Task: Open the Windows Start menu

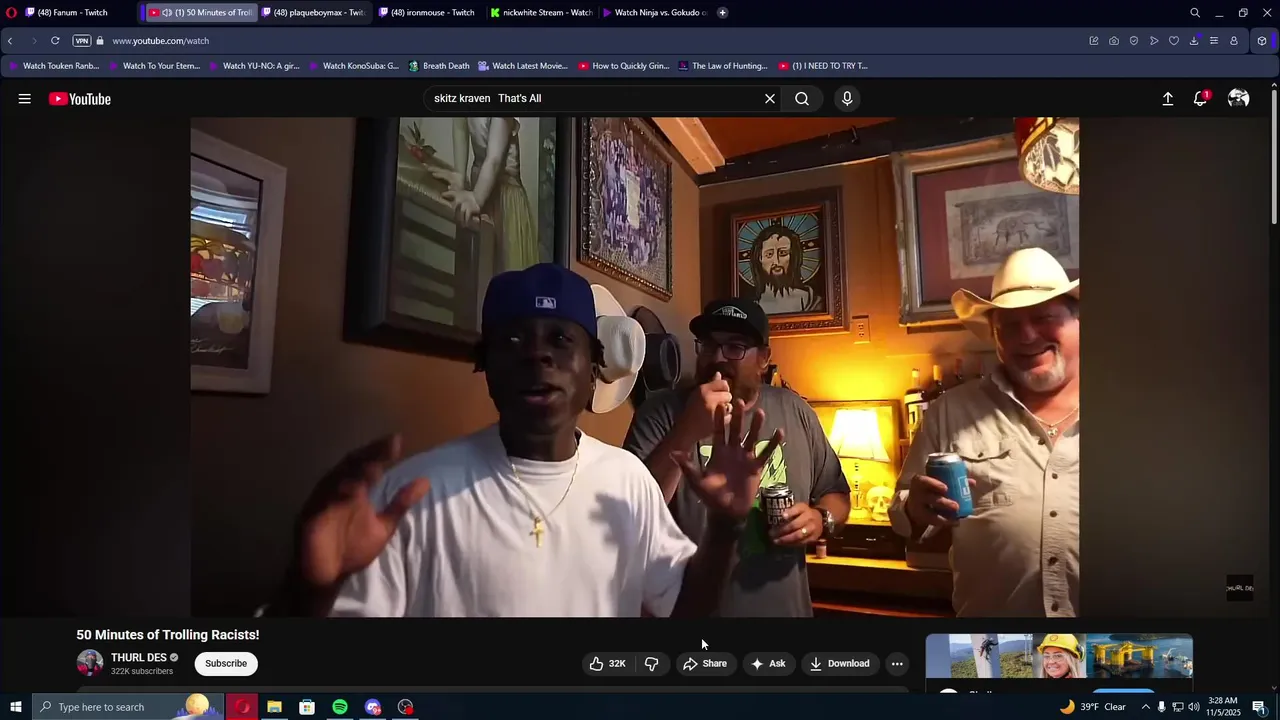Action: pos(15,707)
